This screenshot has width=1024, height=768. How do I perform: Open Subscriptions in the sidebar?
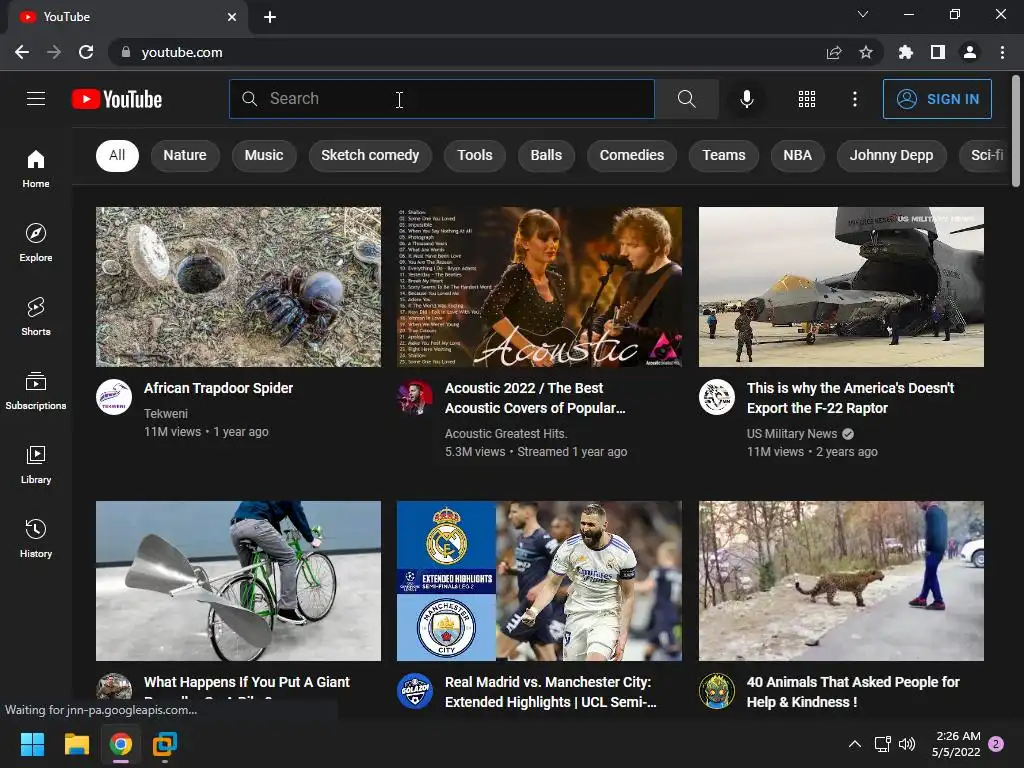tap(36, 390)
